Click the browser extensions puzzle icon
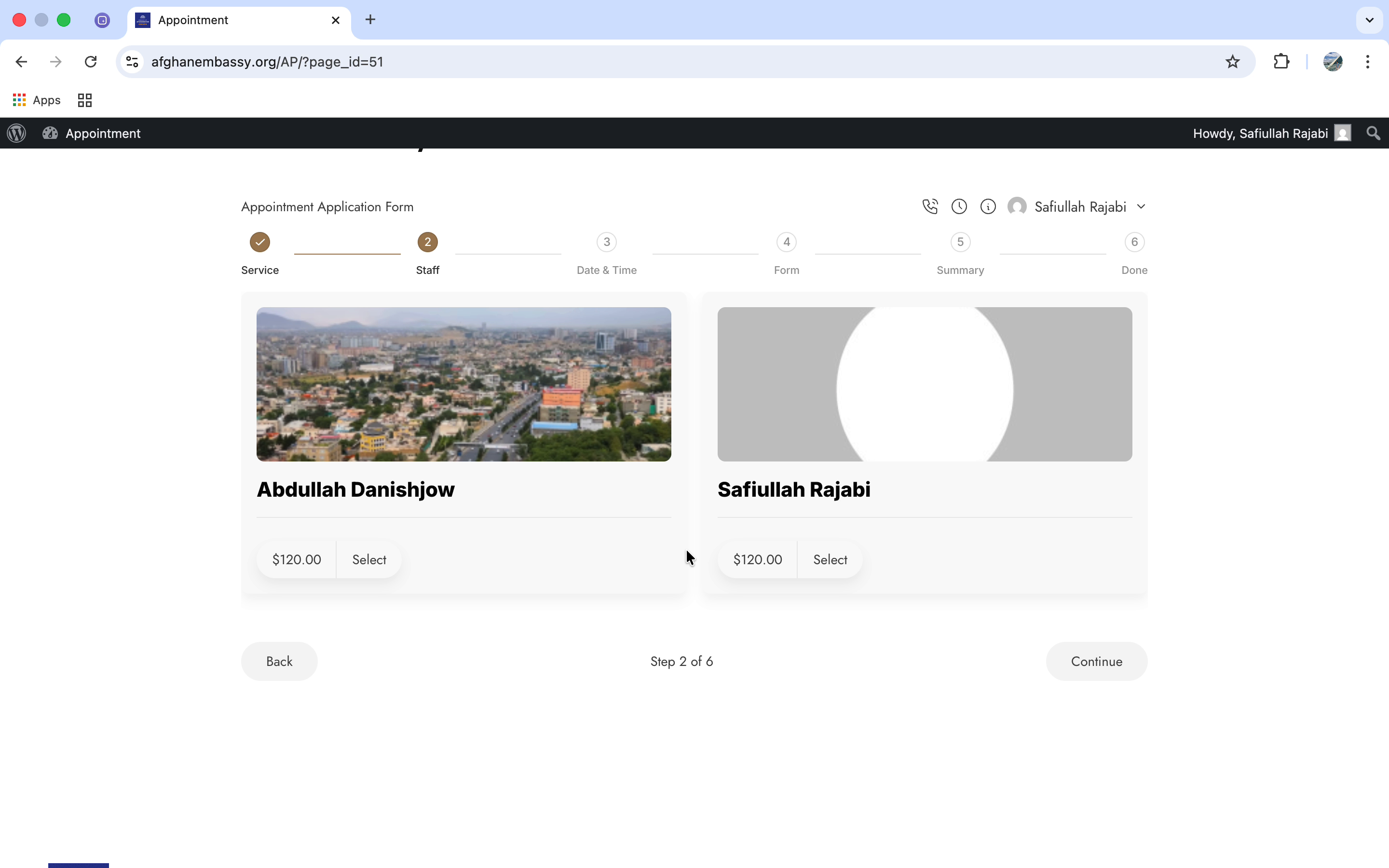The height and width of the screenshot is (868, 1389). (x=1281, y=61)
